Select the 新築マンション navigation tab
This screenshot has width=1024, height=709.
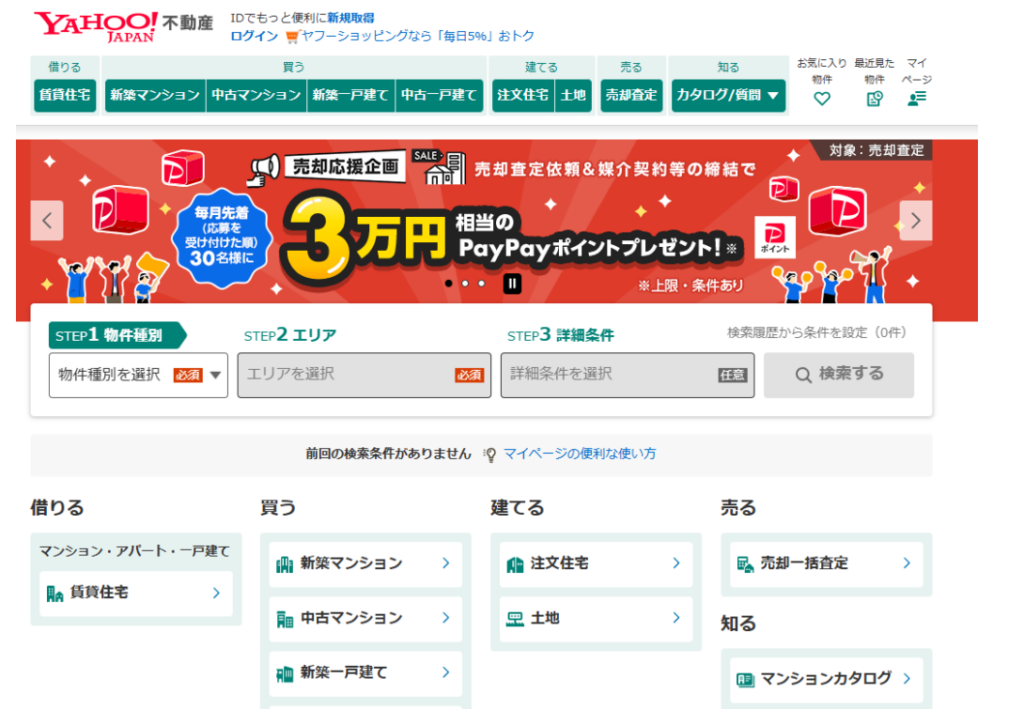click(155, 95)
